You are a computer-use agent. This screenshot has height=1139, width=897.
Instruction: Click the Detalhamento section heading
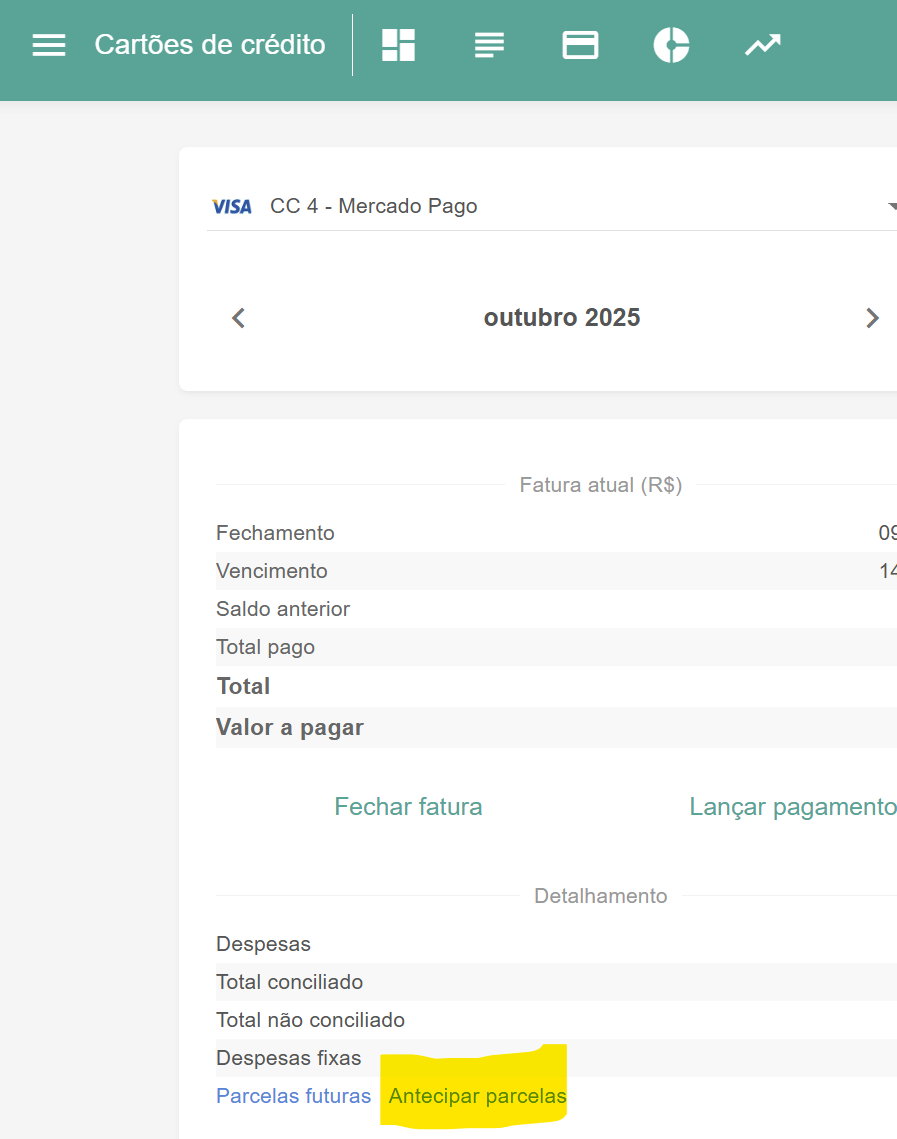[601, 896]
